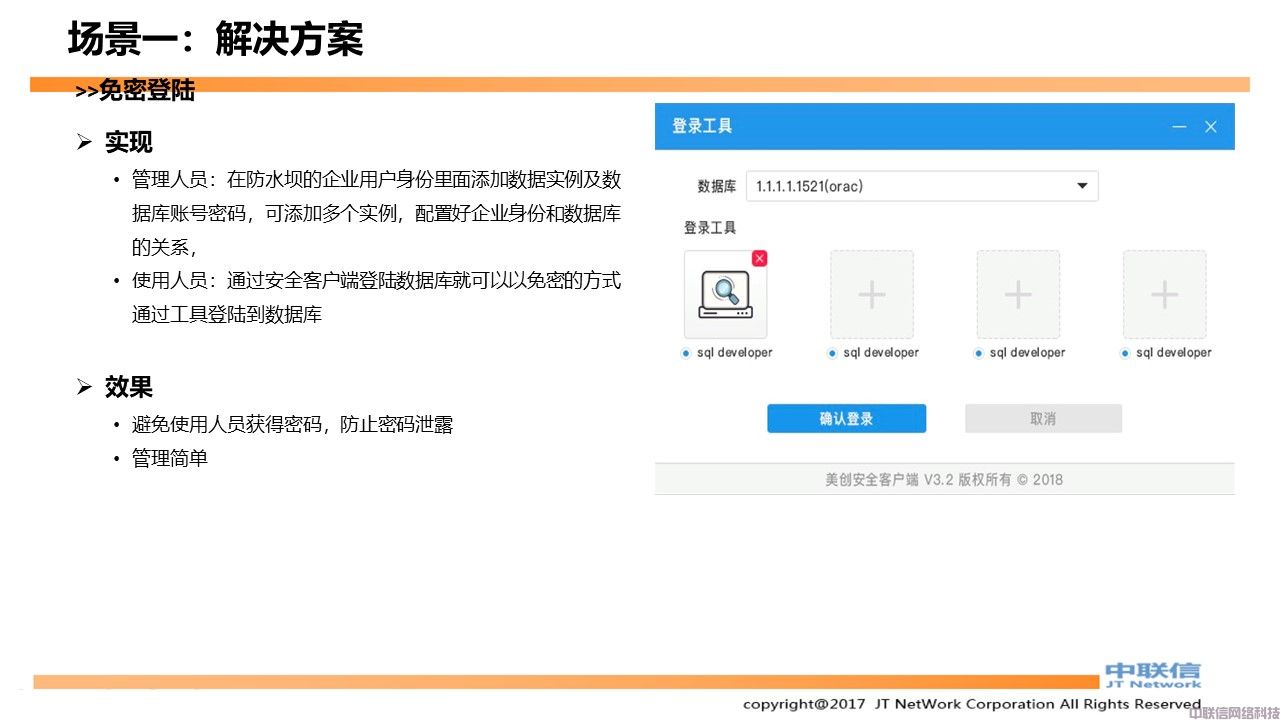
Task: Click the slide title 场景一：解决方案
Action: click(215, 40)
